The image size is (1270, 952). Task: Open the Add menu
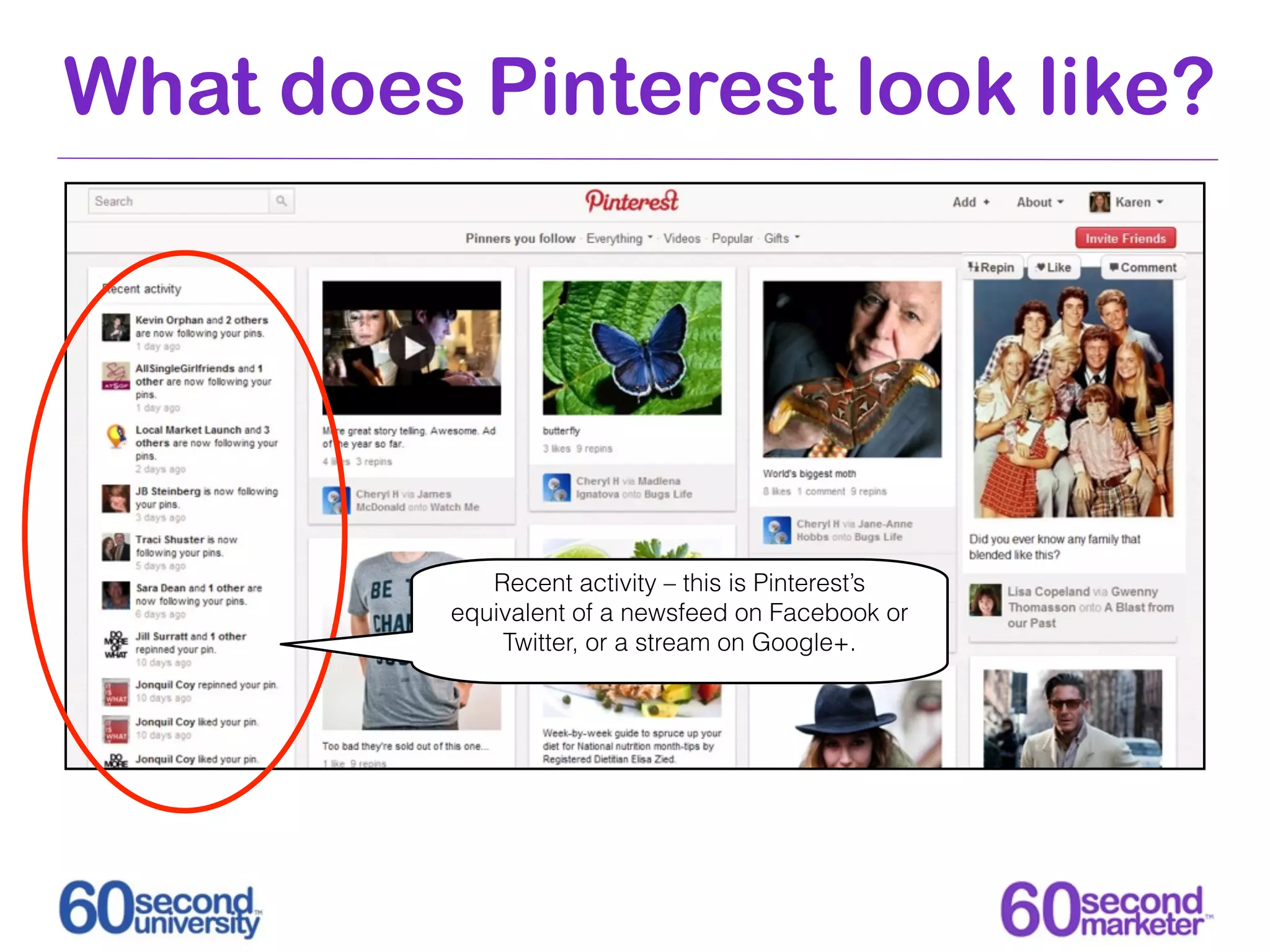point(971,202)
